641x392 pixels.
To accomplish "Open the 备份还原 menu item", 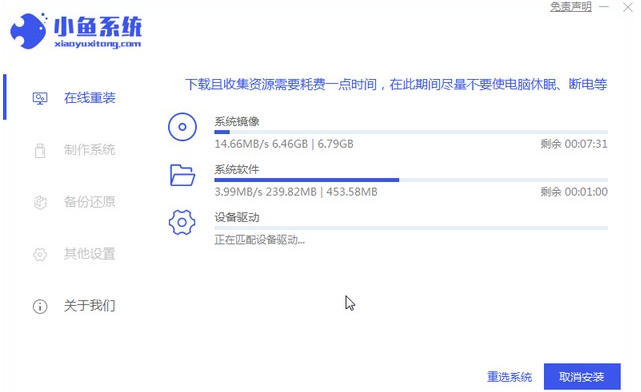I will tap(90, 202).
